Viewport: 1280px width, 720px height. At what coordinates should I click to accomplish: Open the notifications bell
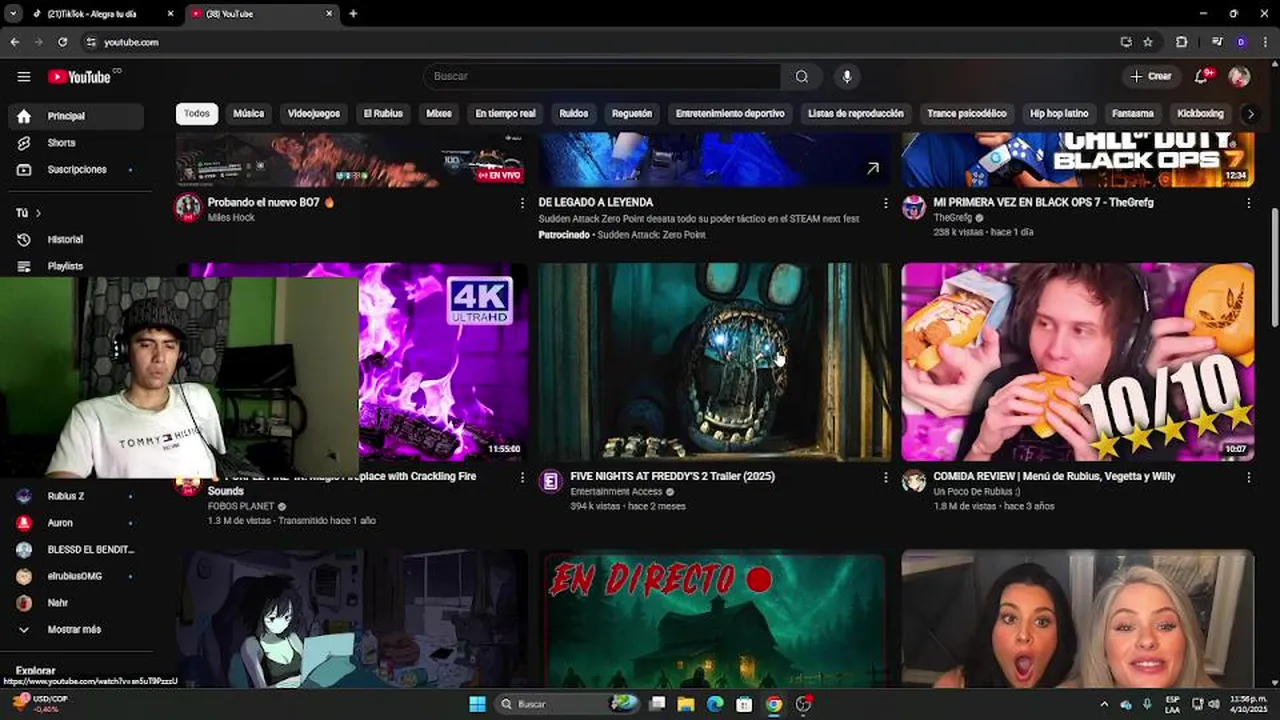pos(1203,77)
